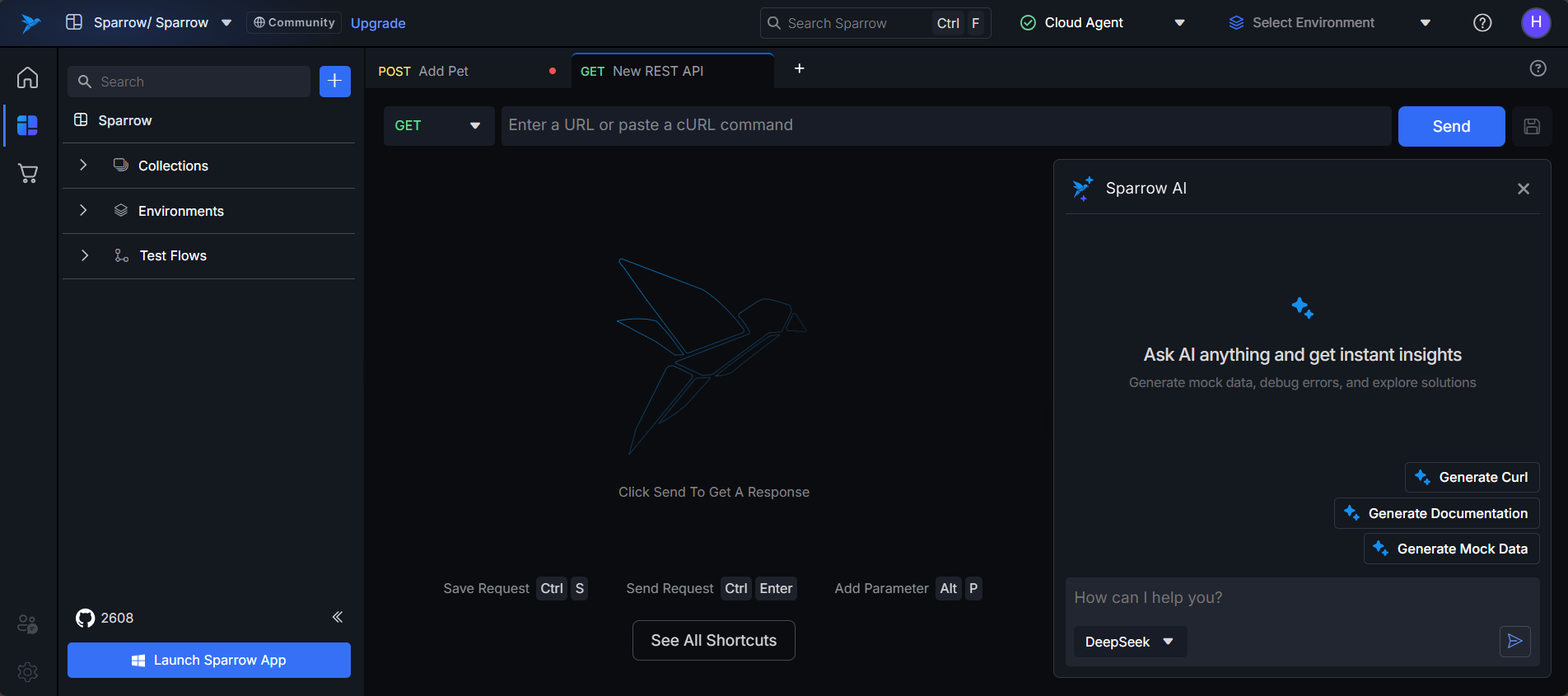This screenshot has width=1568, height=696.
Task: Open the Settings gear icon
Action: (x=28, y=672)
